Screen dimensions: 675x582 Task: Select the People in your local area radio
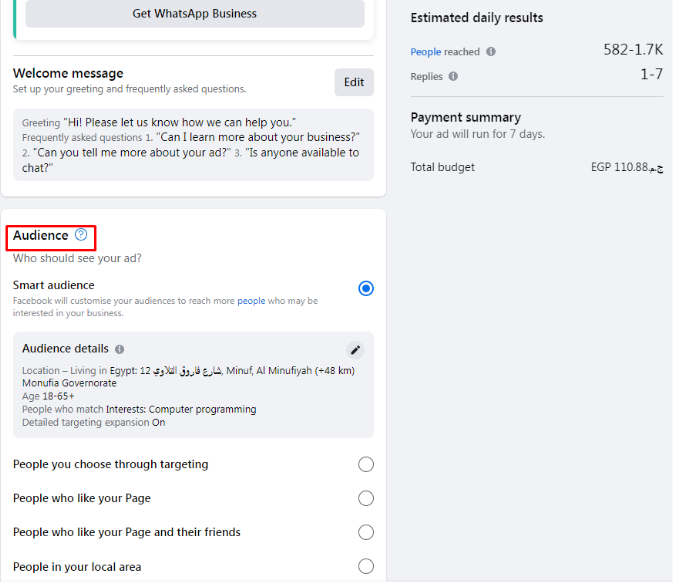click(x=366, y=566)
